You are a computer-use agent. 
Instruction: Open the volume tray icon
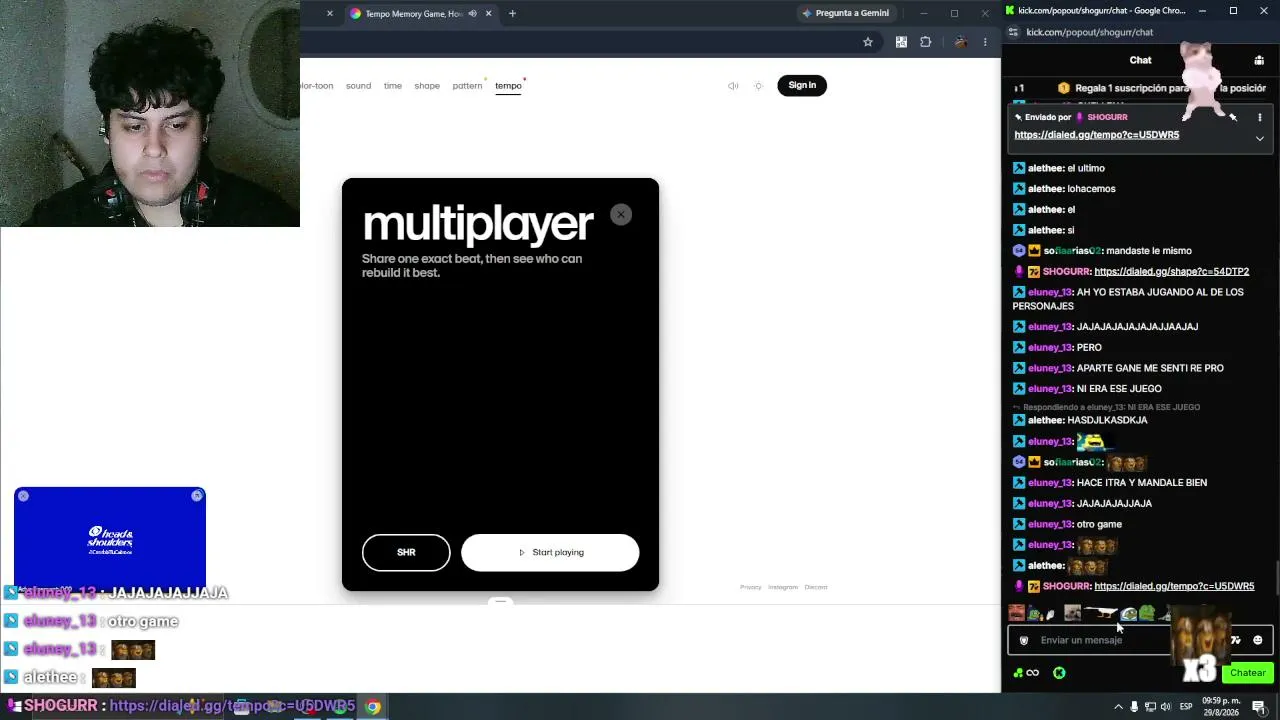[x=1166, y=707]
